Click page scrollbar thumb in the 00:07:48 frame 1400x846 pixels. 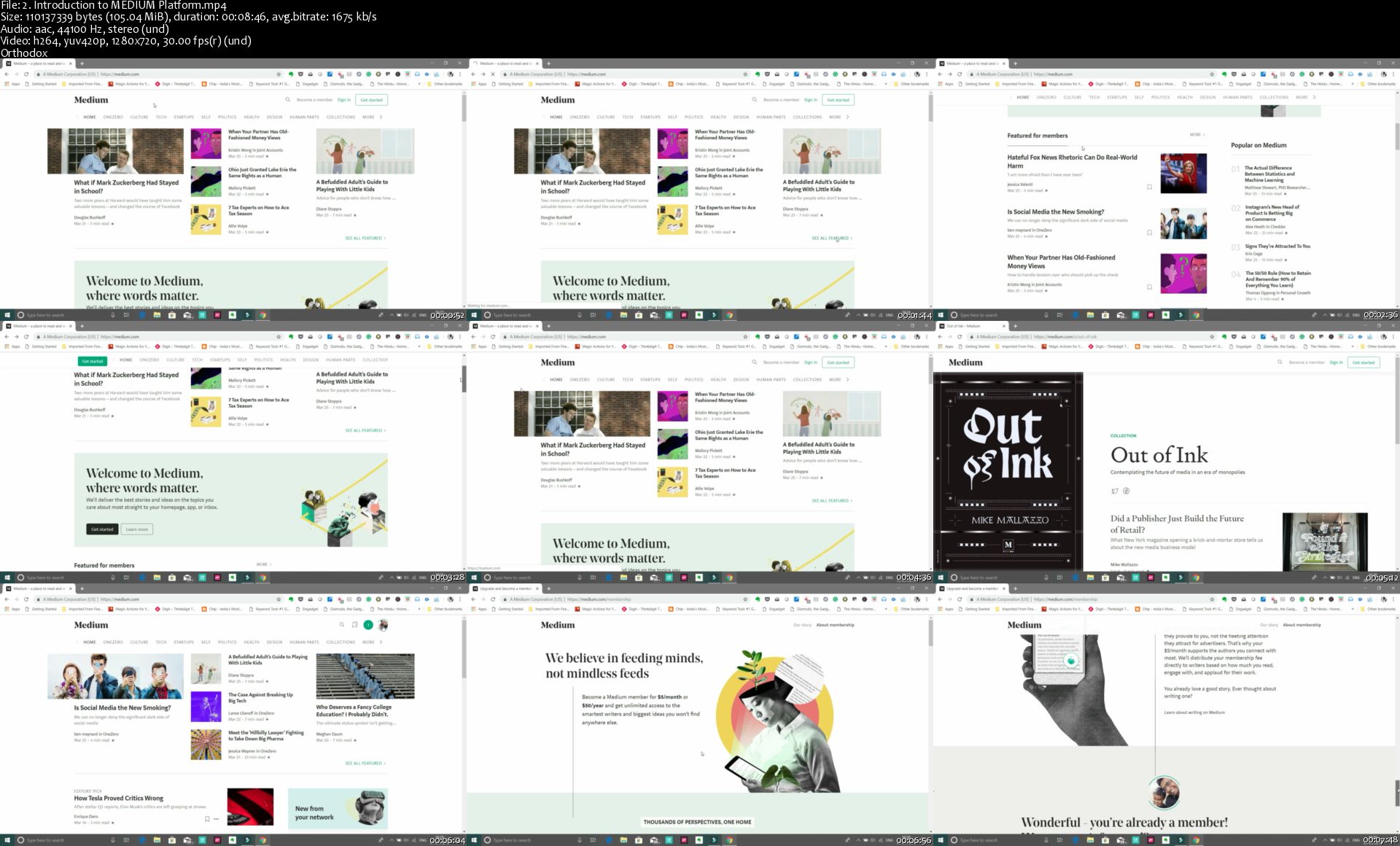point(1397,793)
